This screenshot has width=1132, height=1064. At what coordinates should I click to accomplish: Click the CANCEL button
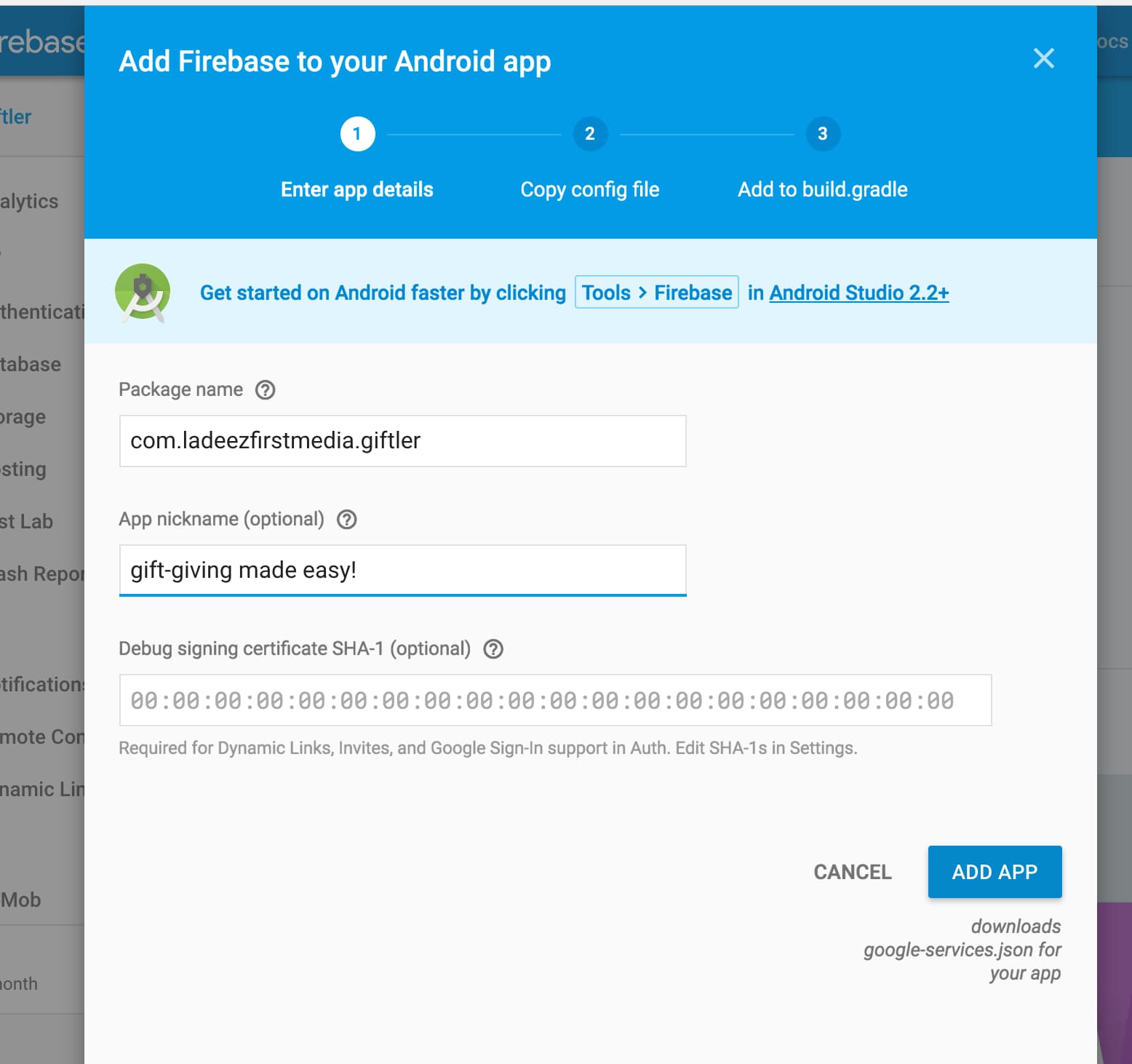tap(853, 872)
